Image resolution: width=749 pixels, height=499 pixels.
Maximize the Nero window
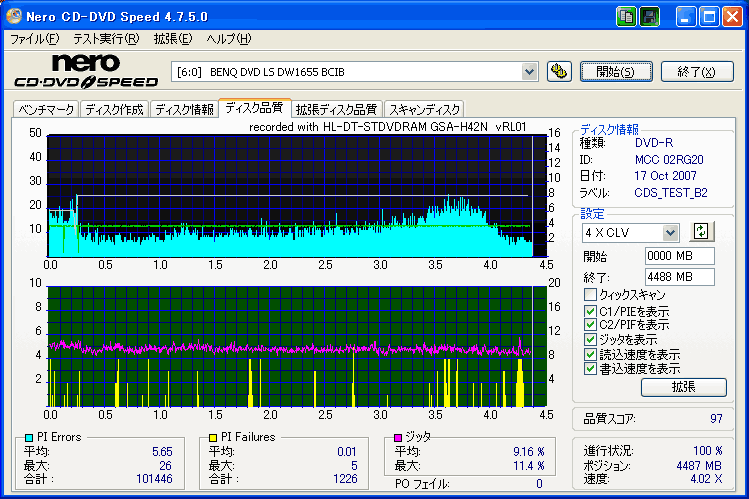click(709, 17)
